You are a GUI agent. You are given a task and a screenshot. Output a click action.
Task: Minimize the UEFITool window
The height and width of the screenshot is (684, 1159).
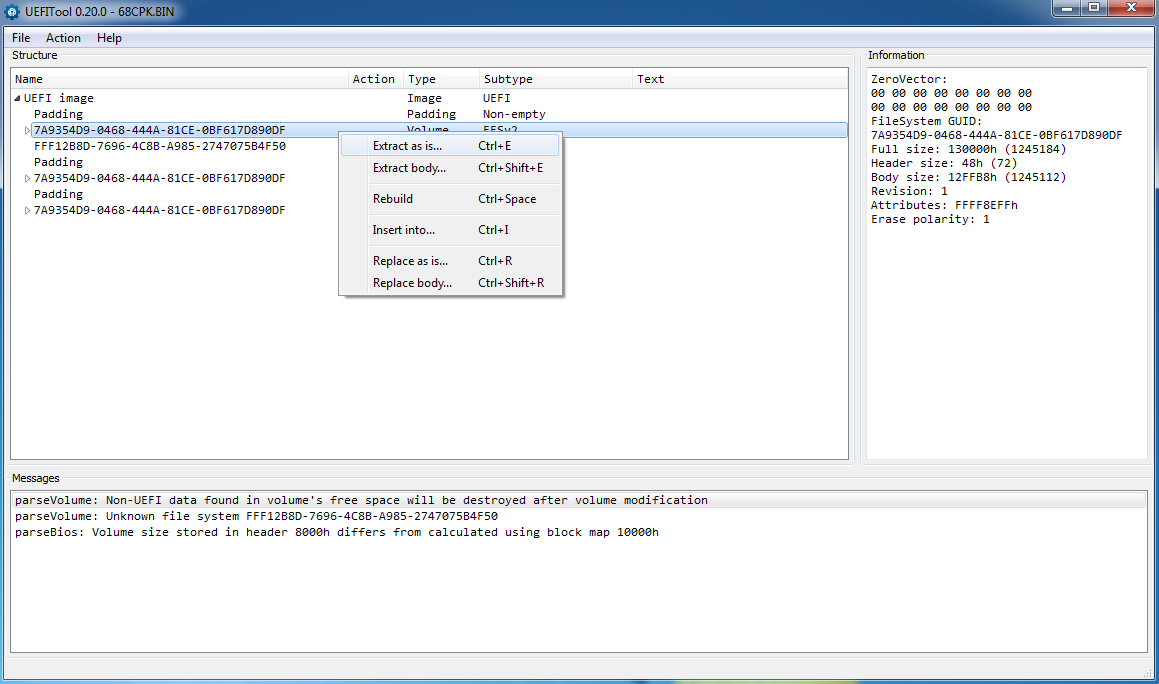pos(1067,8)
